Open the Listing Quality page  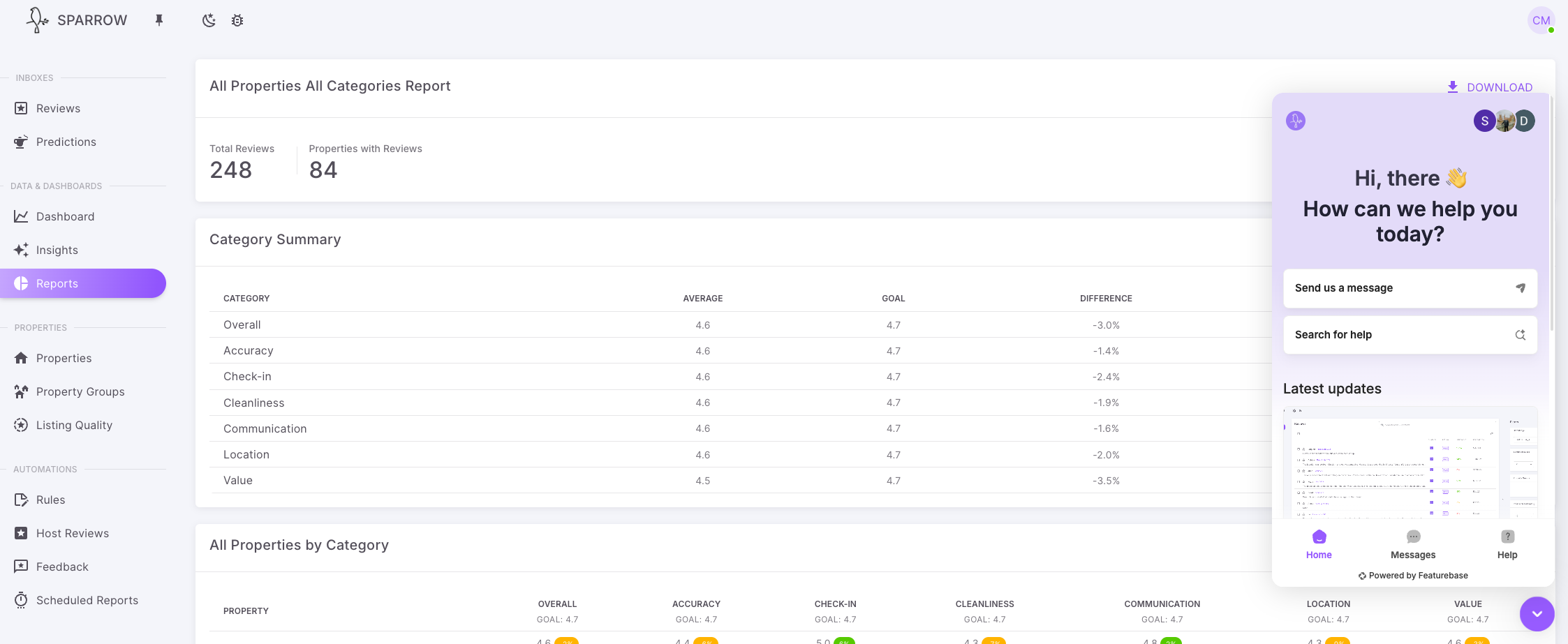pos(74,425)
